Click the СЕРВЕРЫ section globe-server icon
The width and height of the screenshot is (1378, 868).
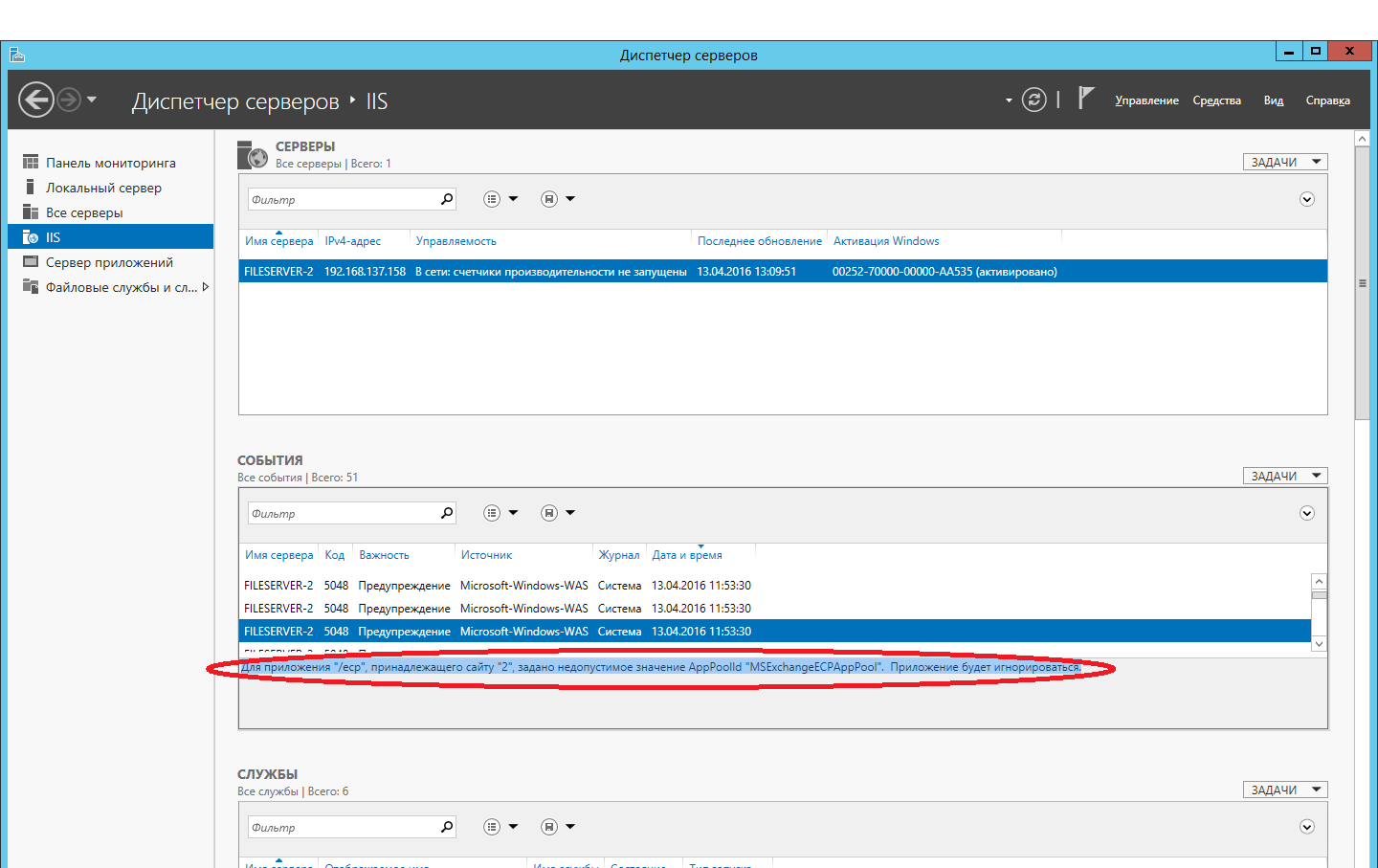[252, 154]
